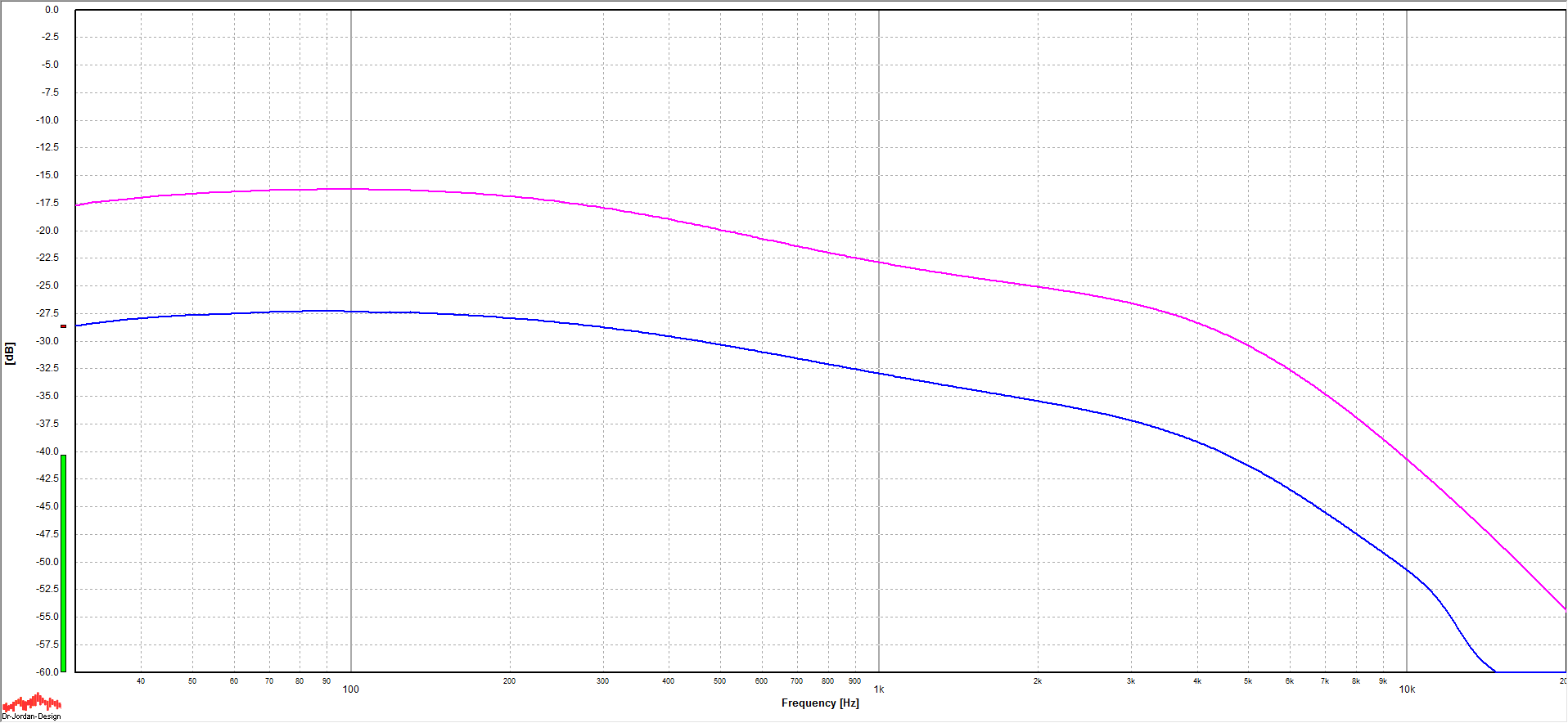The width and height of the screenshot is (1568, 723).
Task: Click the 500 Hz frequency tick label
Action: [x=719, y=681]
